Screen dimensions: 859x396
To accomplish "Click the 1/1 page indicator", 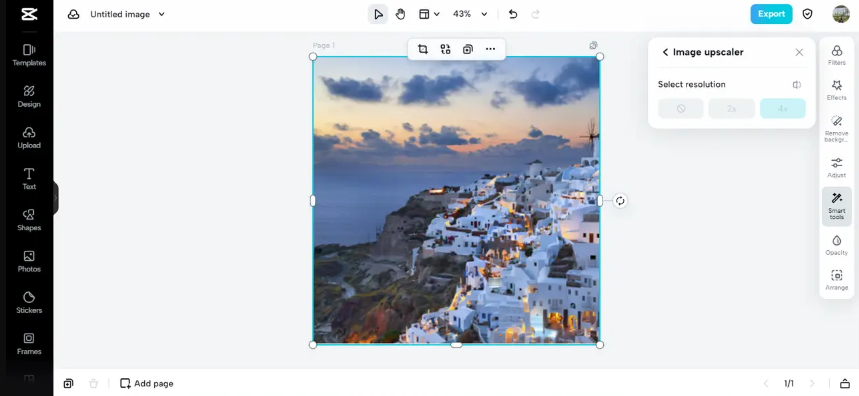I will tap(789, 383).
